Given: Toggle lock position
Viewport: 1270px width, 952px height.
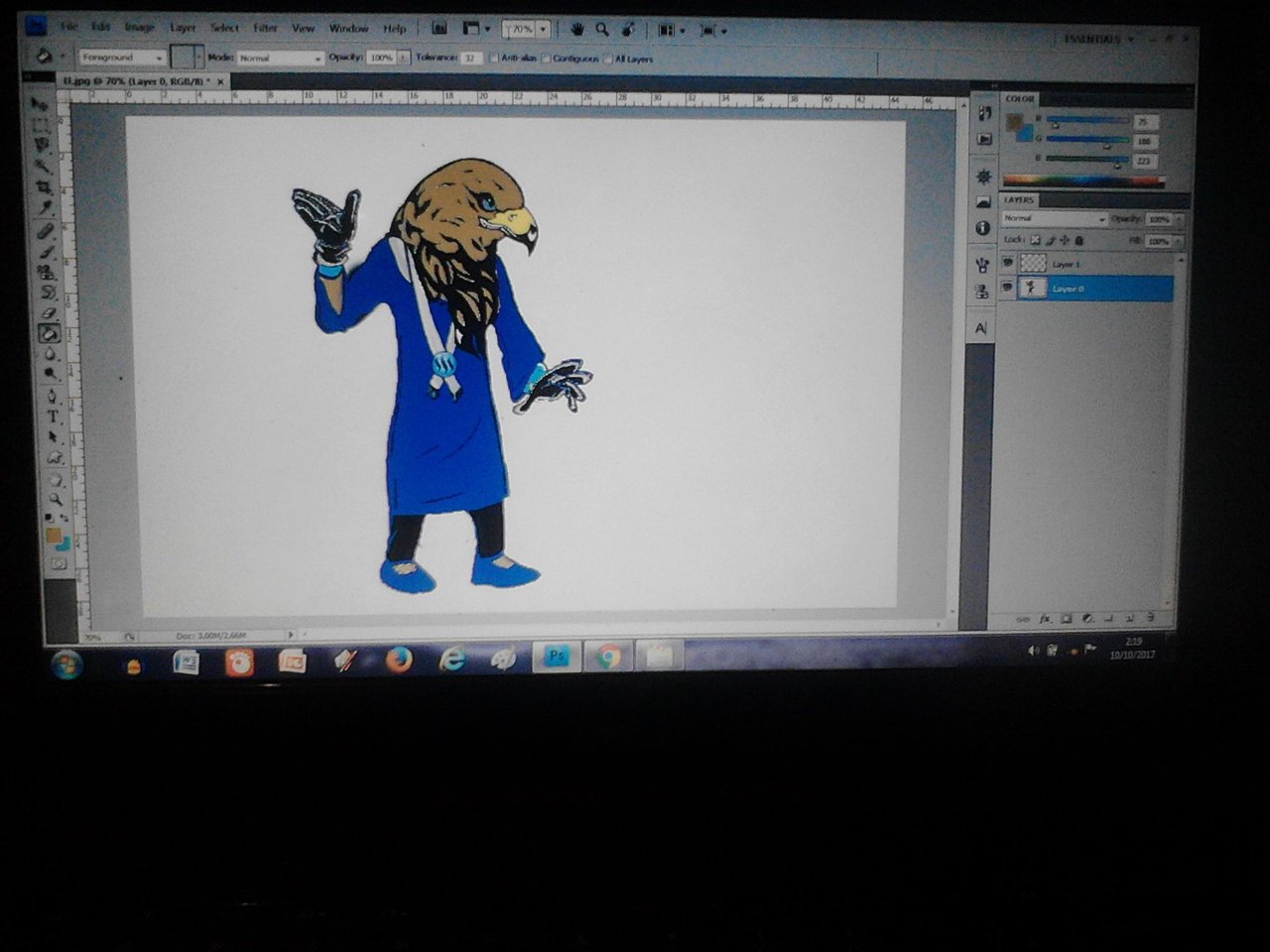Looking at the screenshot, I should click(1065, 240).
